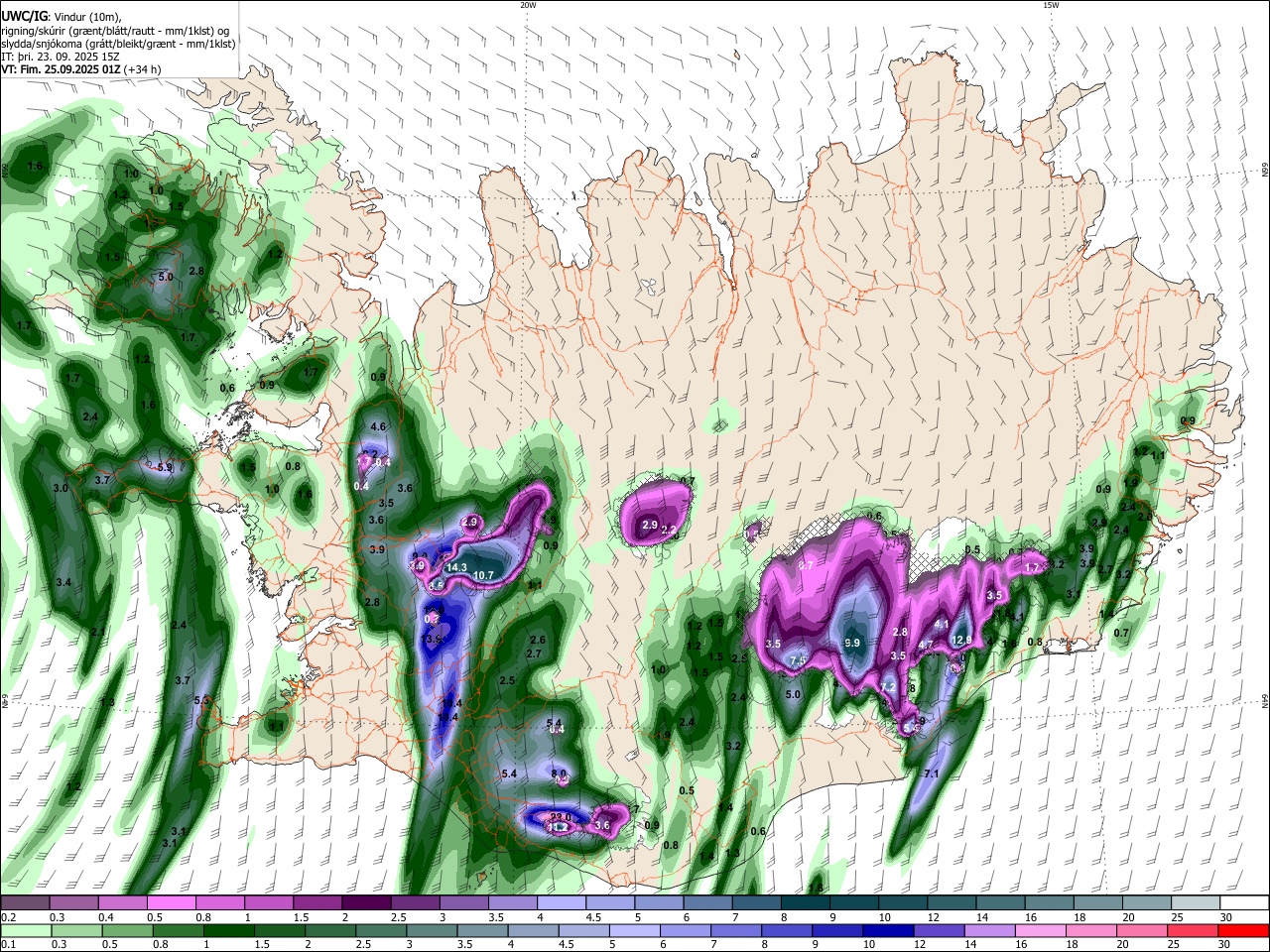Click the light green 0.3–0.5 rain swatch

[x=76, y=930]
